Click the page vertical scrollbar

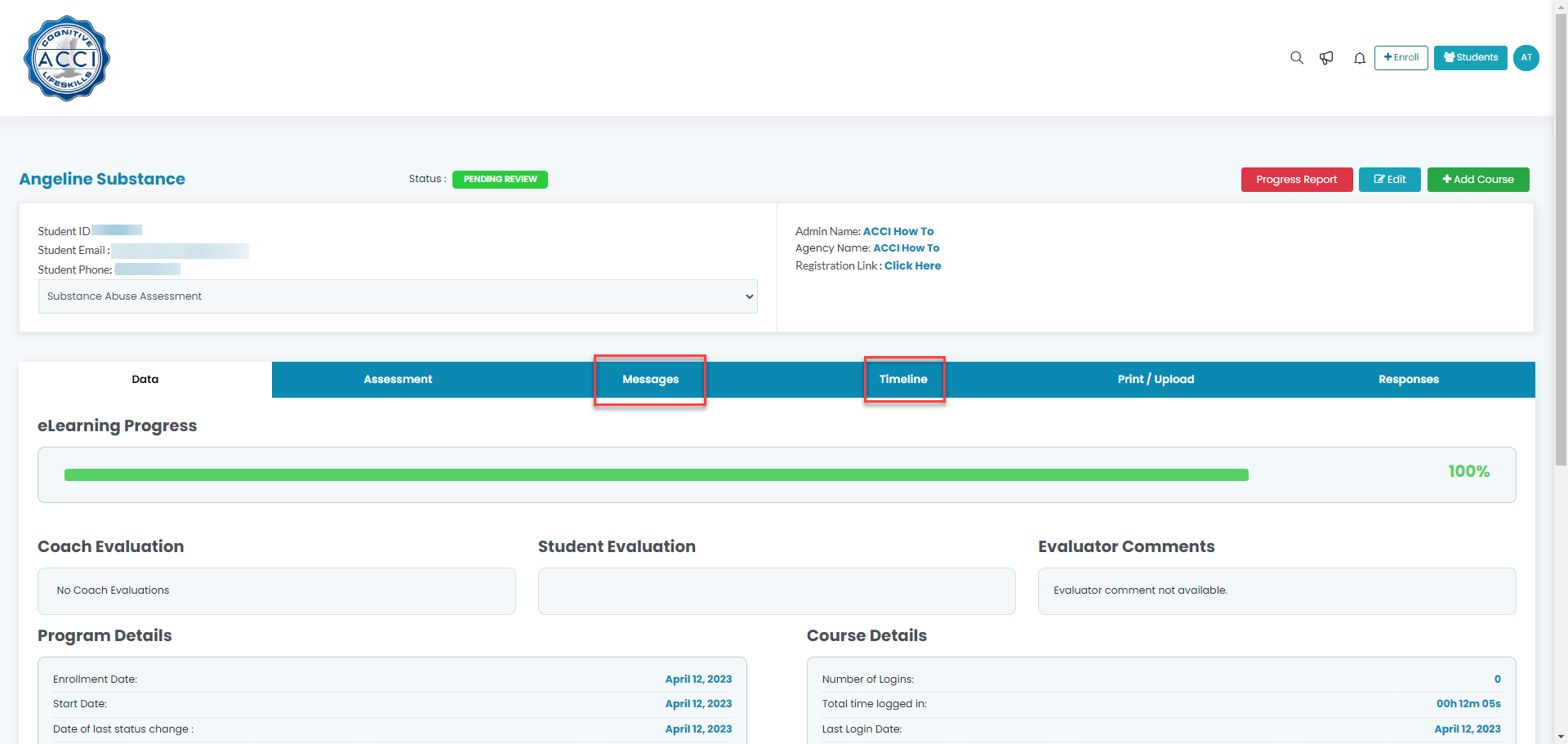[1561, 245]
